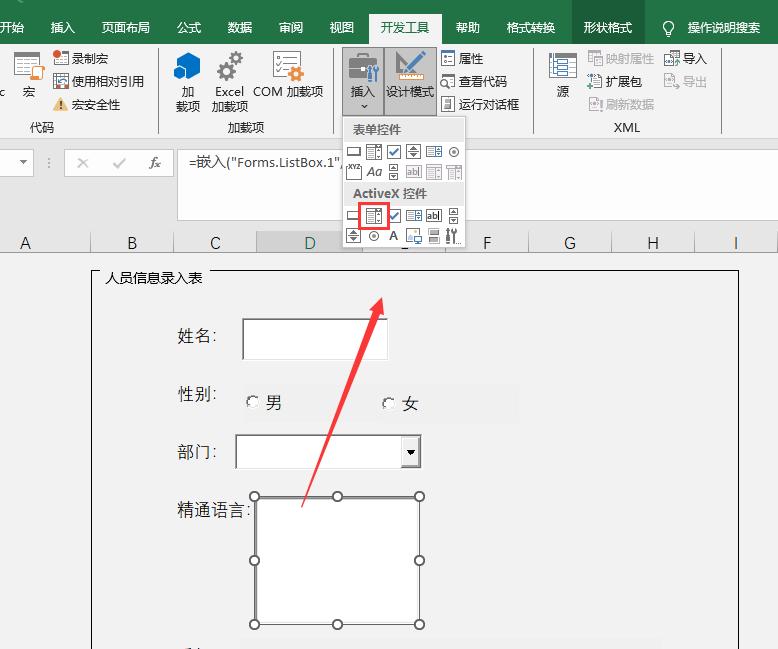This screenshot has height=649, width=778.
Task: Click into the formula bar text
Action: coord(265,162)
